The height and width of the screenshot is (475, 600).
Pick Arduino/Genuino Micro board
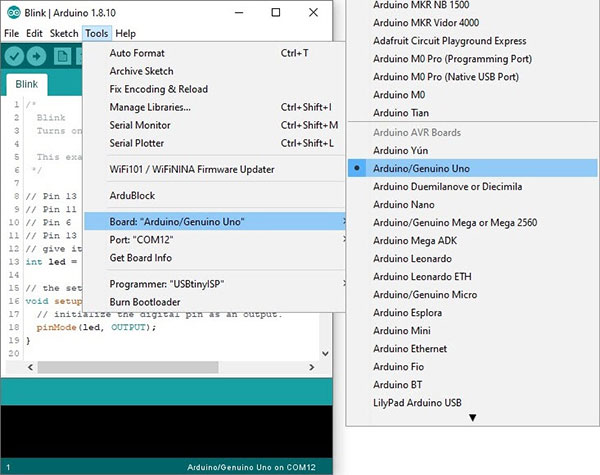pos(473,294)
